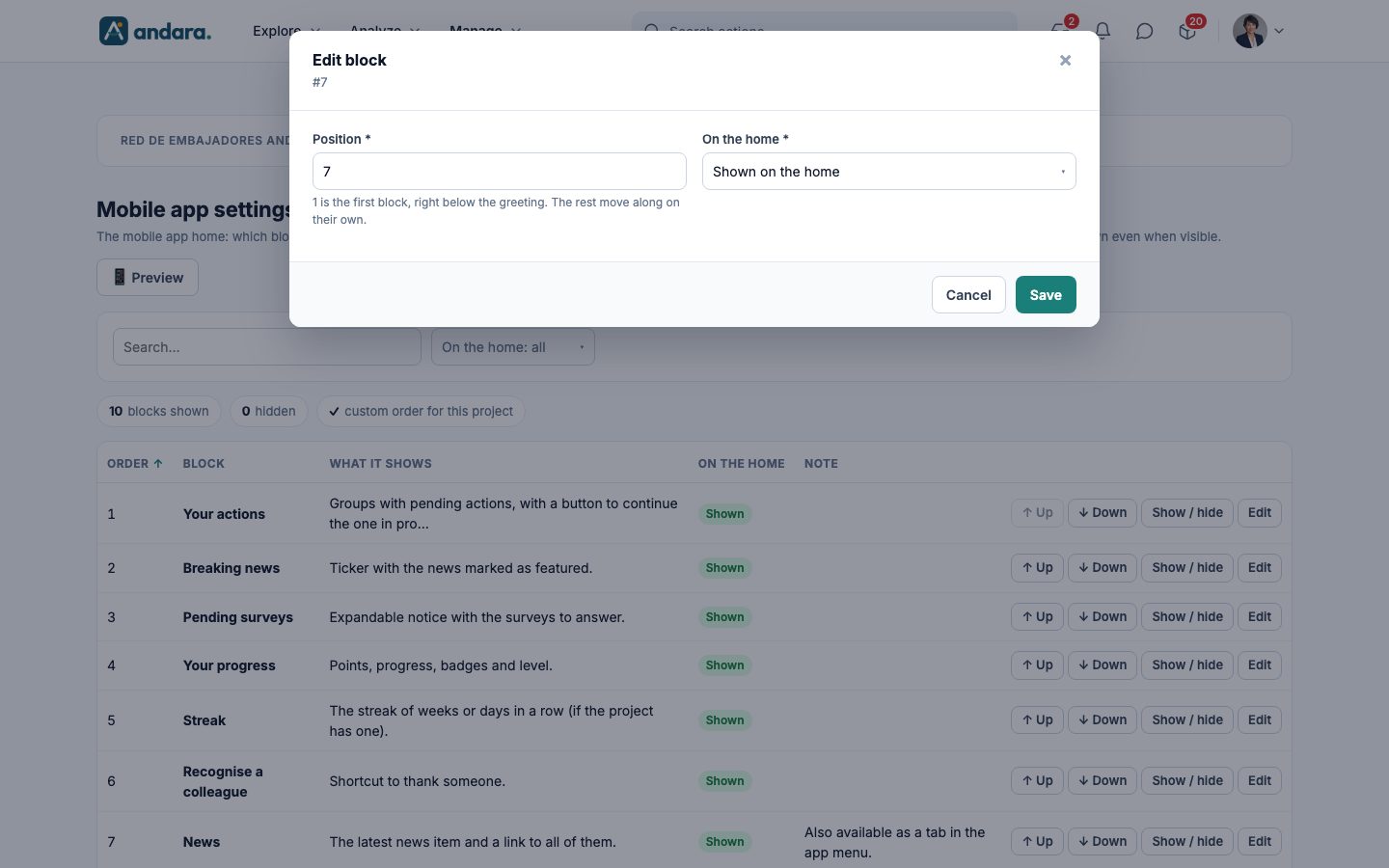Edit the Pending surveys block

[1260, 617]
